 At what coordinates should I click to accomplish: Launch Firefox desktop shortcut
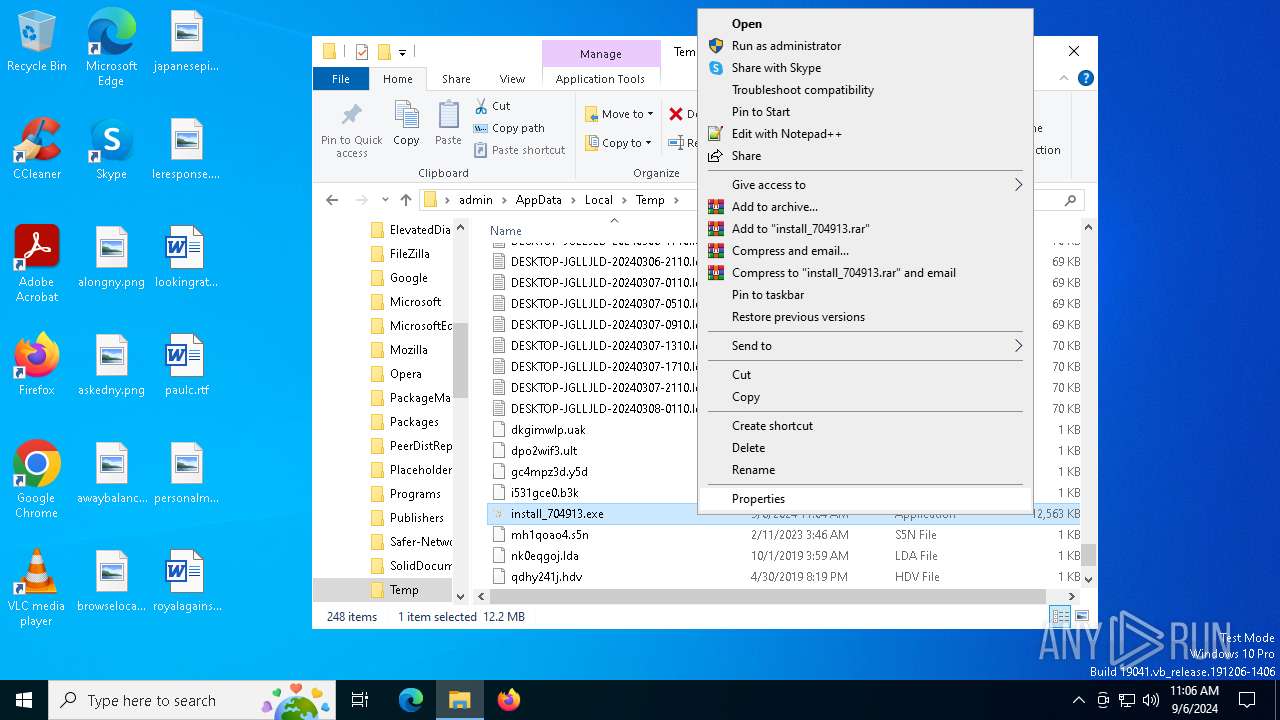36,365
